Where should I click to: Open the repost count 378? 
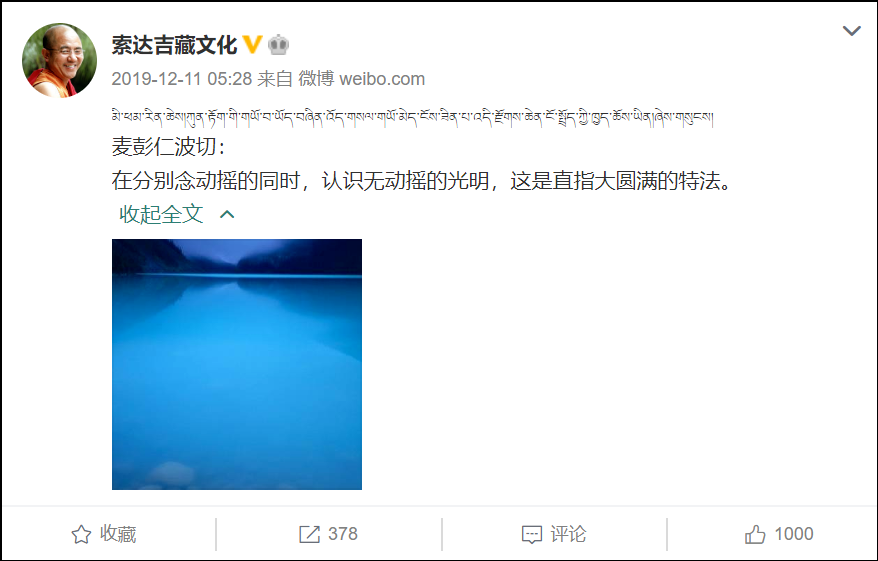click(x=343, y=534)
